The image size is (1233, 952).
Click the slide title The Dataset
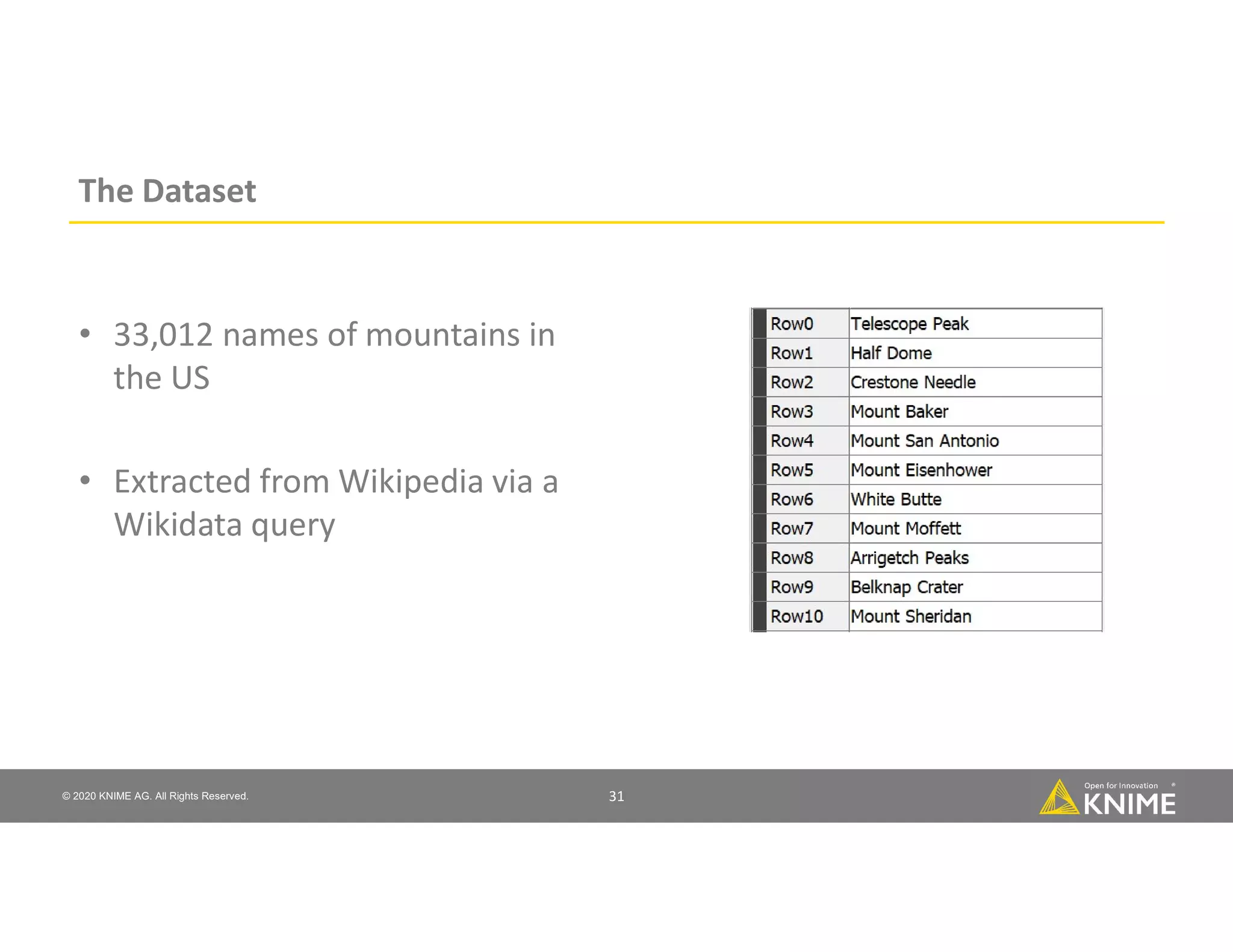pos(167,191)
